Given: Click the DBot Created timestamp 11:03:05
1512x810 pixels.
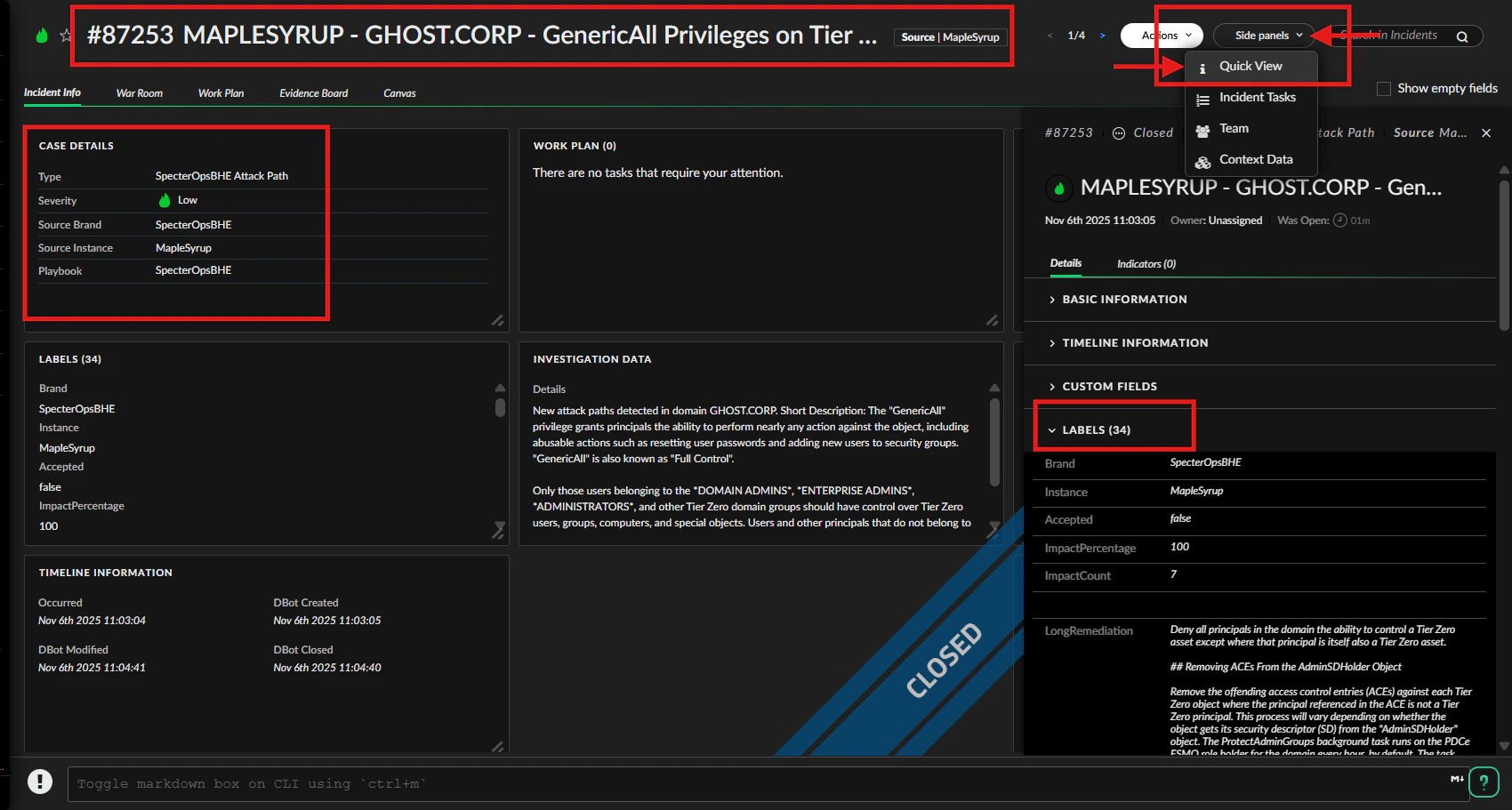Looking at the screenshot, I should click(x=327, y=621).
